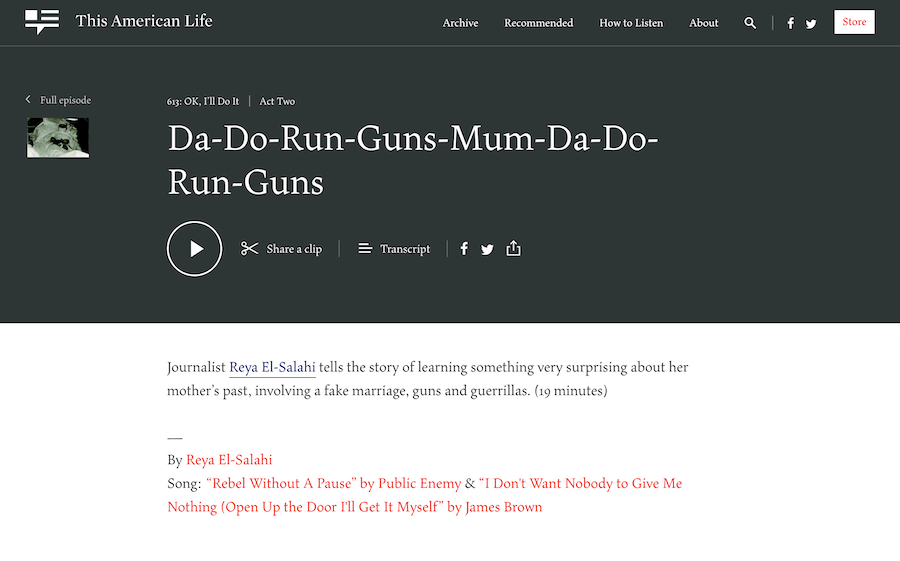900x561 pixels.
Task: Go to This American Life home title
Action: [144, 21]
